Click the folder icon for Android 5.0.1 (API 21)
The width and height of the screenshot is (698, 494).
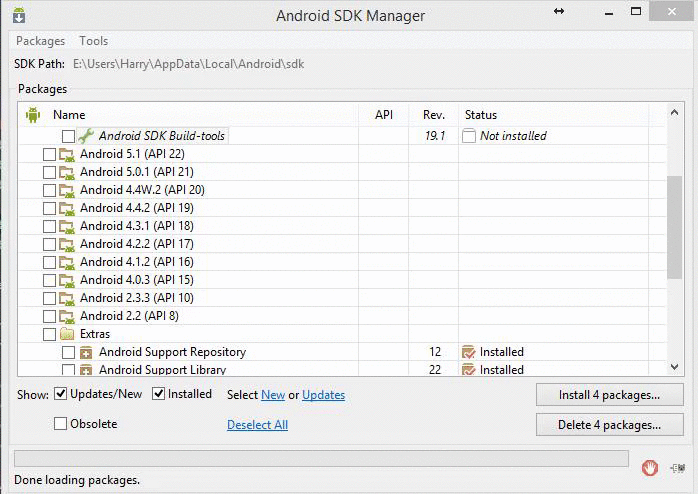click(66, 172)
